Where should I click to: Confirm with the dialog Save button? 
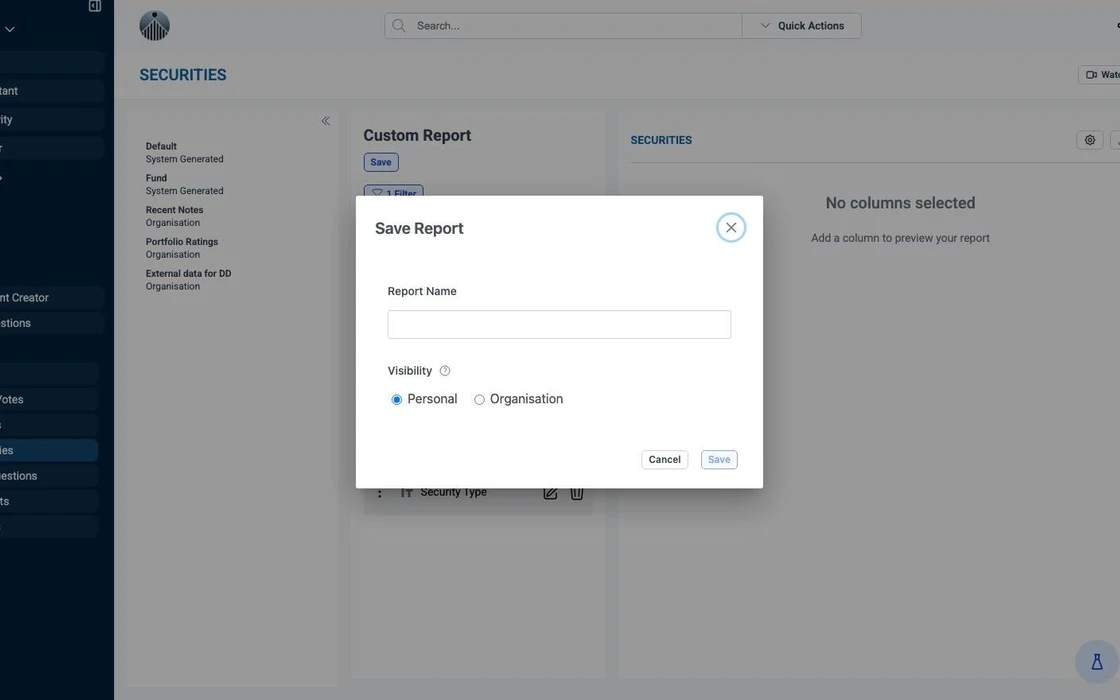coord(719,459)
